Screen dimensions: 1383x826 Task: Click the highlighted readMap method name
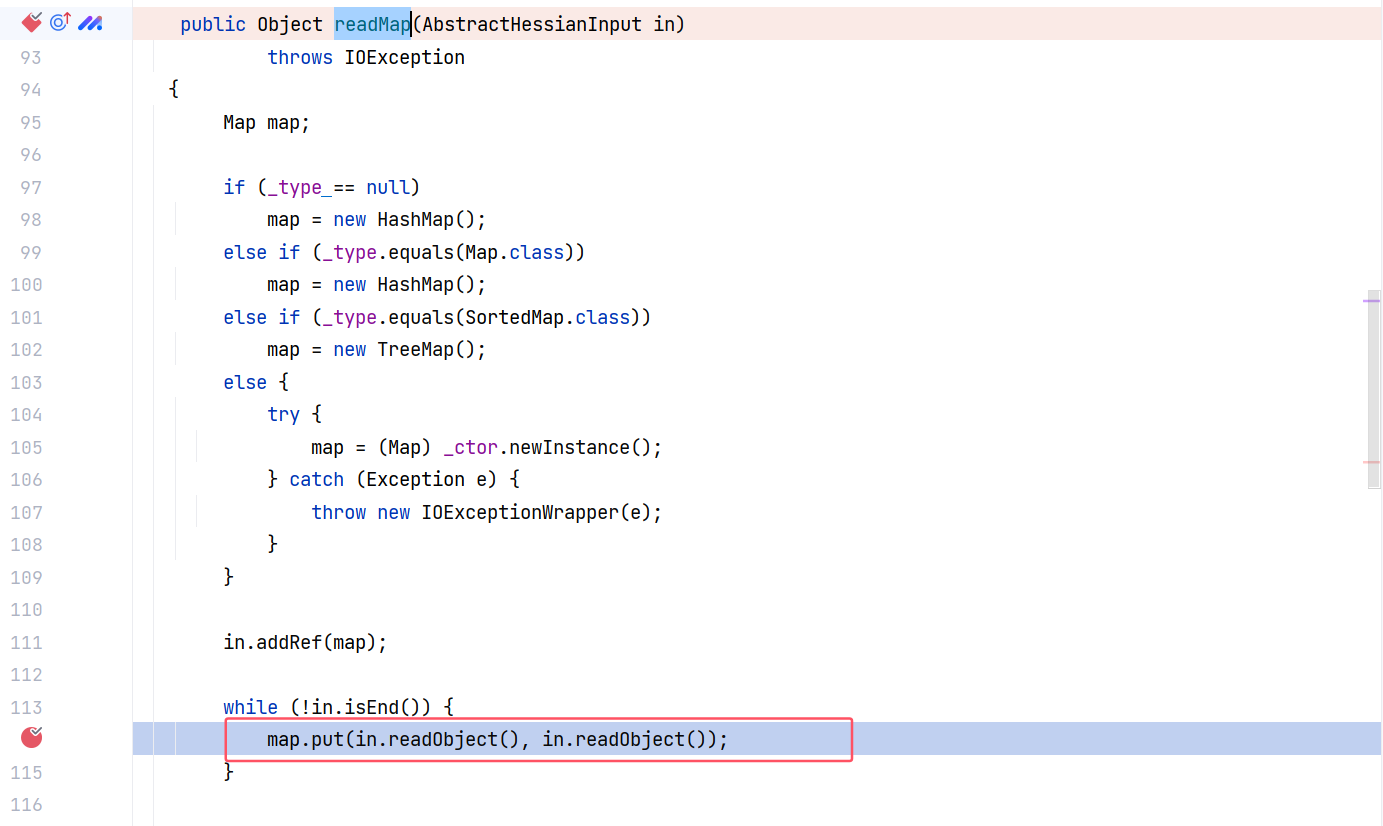(x=372, y=24)
